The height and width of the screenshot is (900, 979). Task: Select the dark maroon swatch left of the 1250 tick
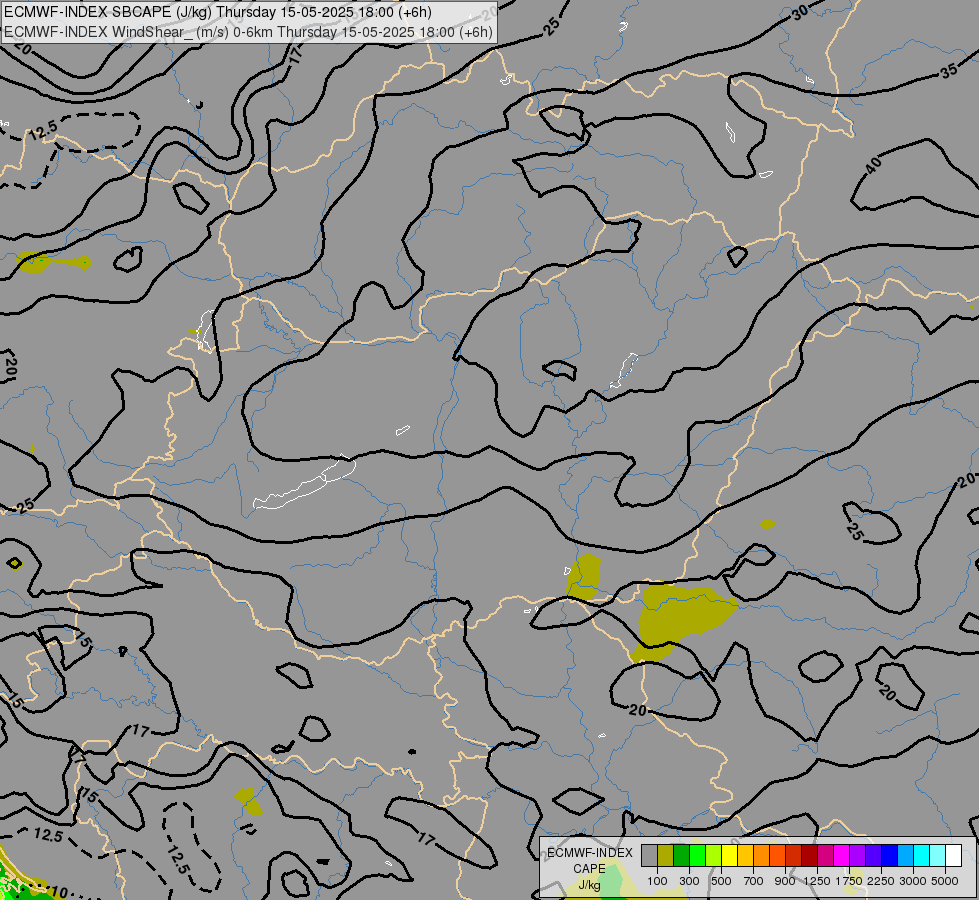point(809,855)
